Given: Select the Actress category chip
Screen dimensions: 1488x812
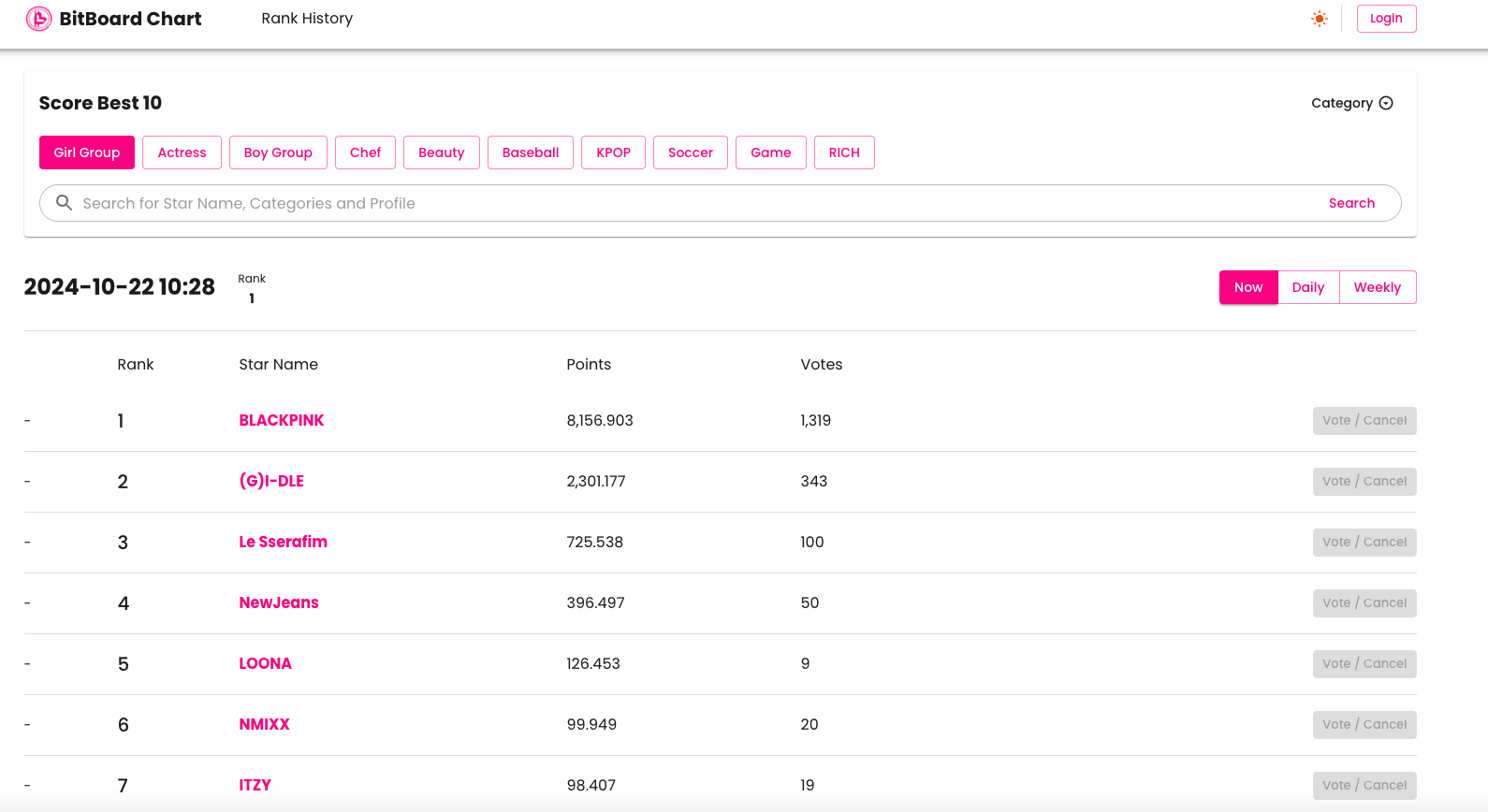Looking at the screenshot, I should click(x=182, y=152).
